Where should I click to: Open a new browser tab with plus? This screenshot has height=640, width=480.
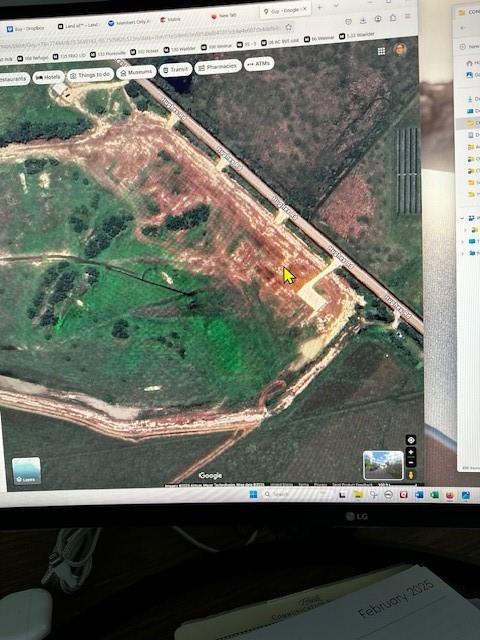coord(320,7)
